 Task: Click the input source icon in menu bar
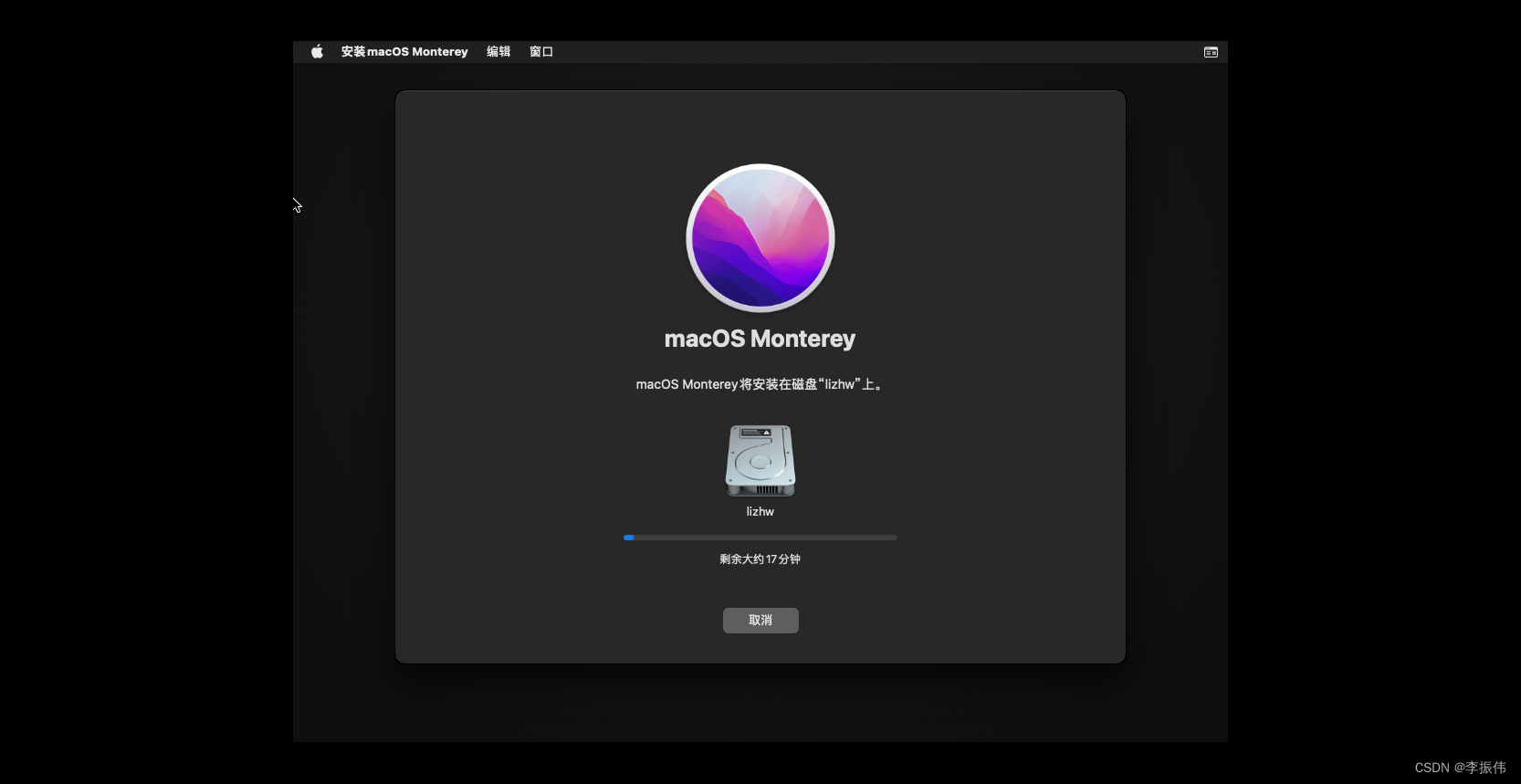point(1211,52)
